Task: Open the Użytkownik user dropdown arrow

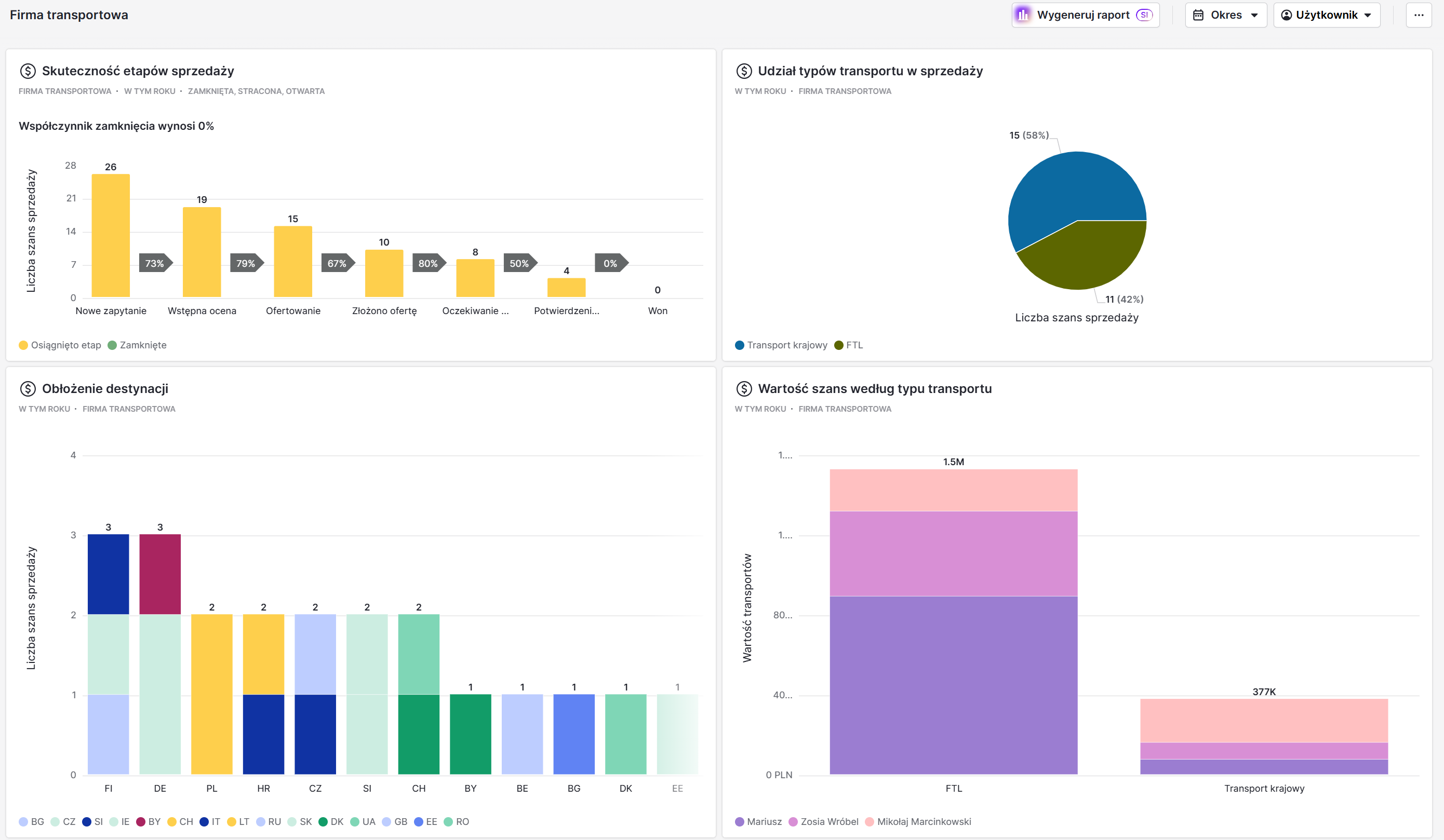Action: (x=1368, y=16)
